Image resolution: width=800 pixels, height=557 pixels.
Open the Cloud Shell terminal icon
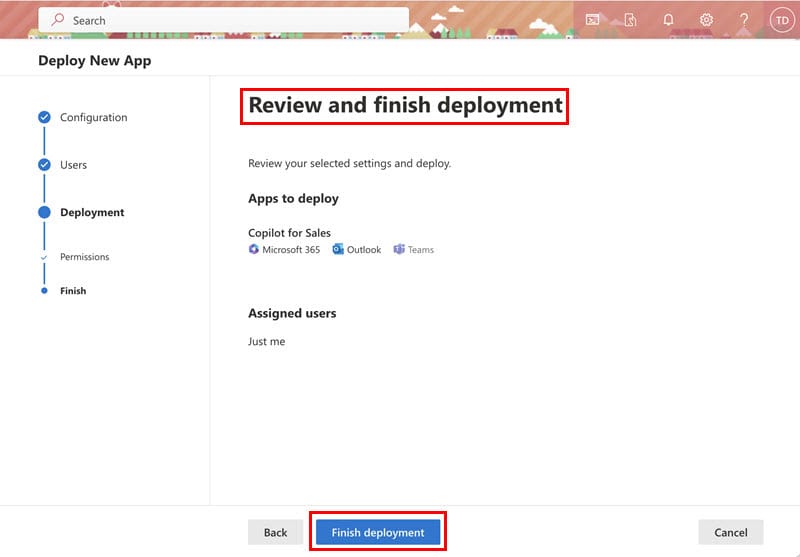[x=592, y=20]
